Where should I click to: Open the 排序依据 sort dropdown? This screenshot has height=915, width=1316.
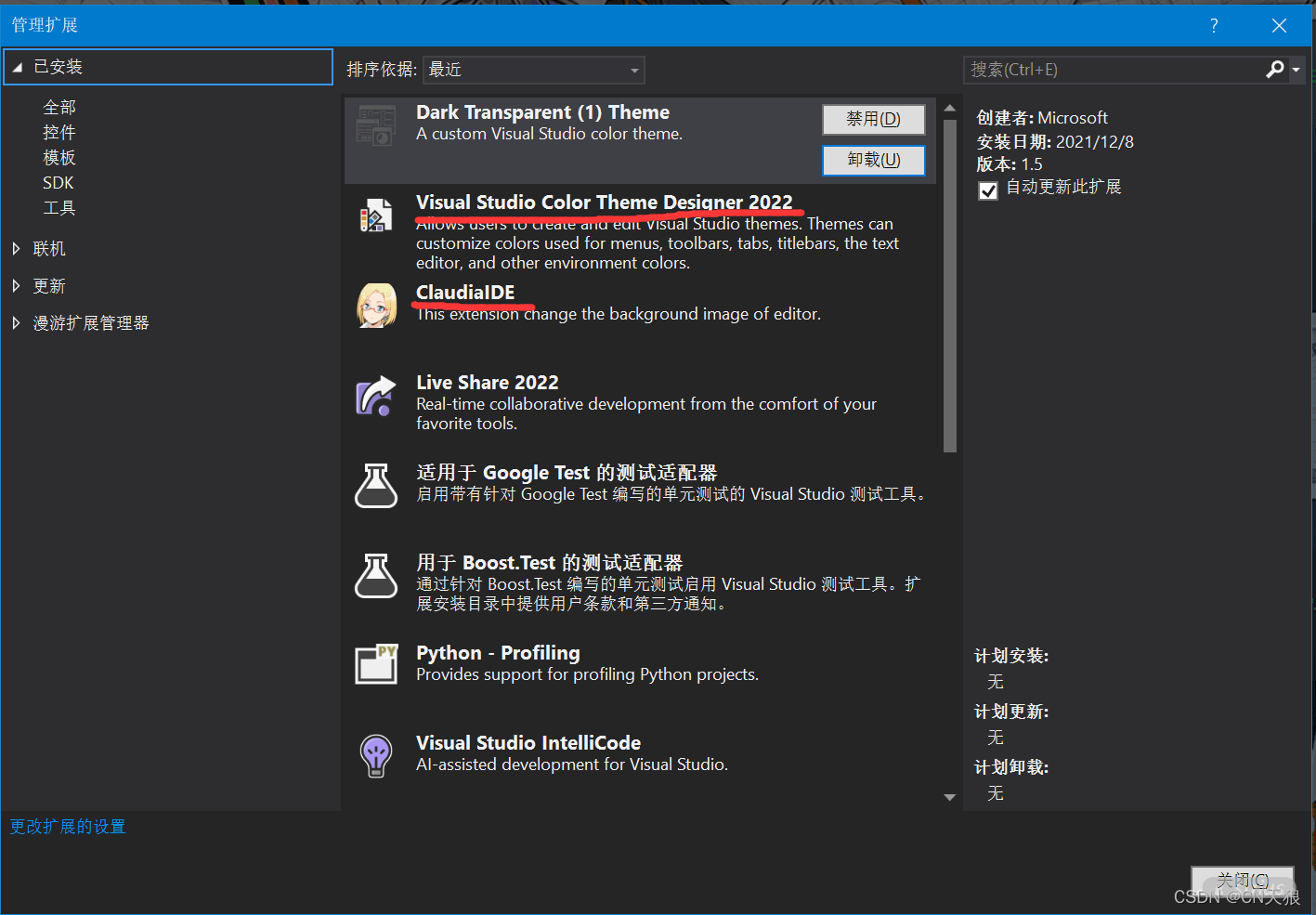533,70
